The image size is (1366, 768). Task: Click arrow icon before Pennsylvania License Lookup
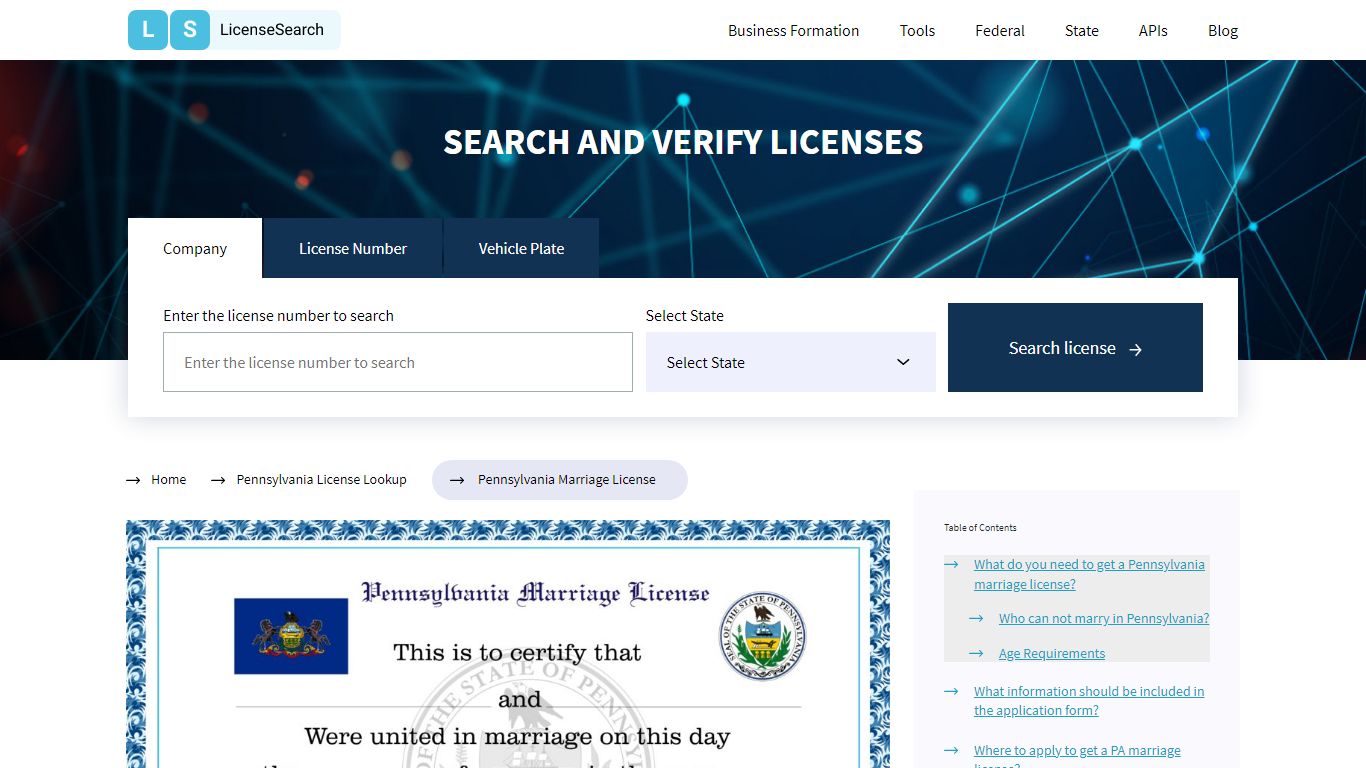coord(218,481)
